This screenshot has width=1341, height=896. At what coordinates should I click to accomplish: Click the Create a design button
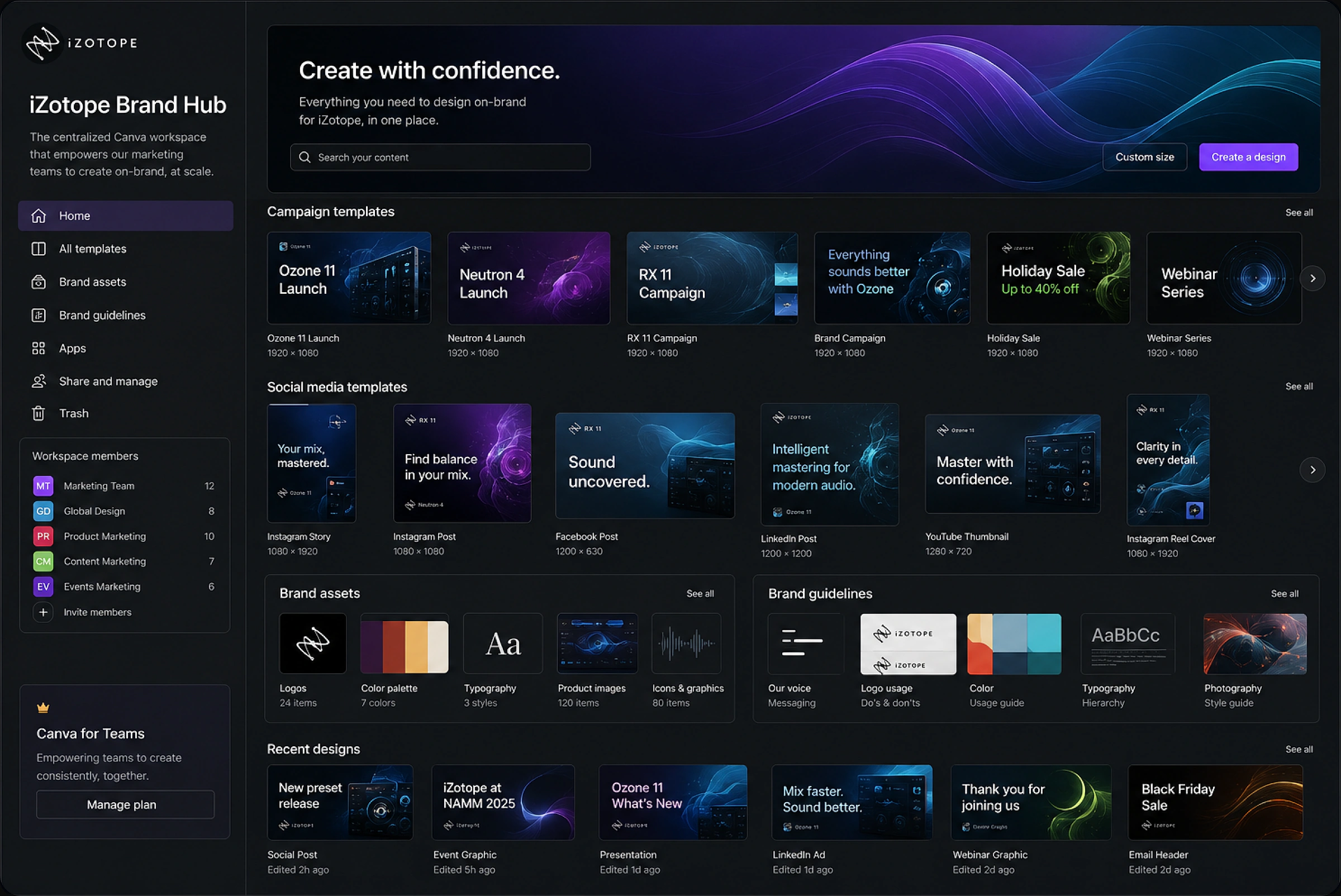(x=1248, y=157)
